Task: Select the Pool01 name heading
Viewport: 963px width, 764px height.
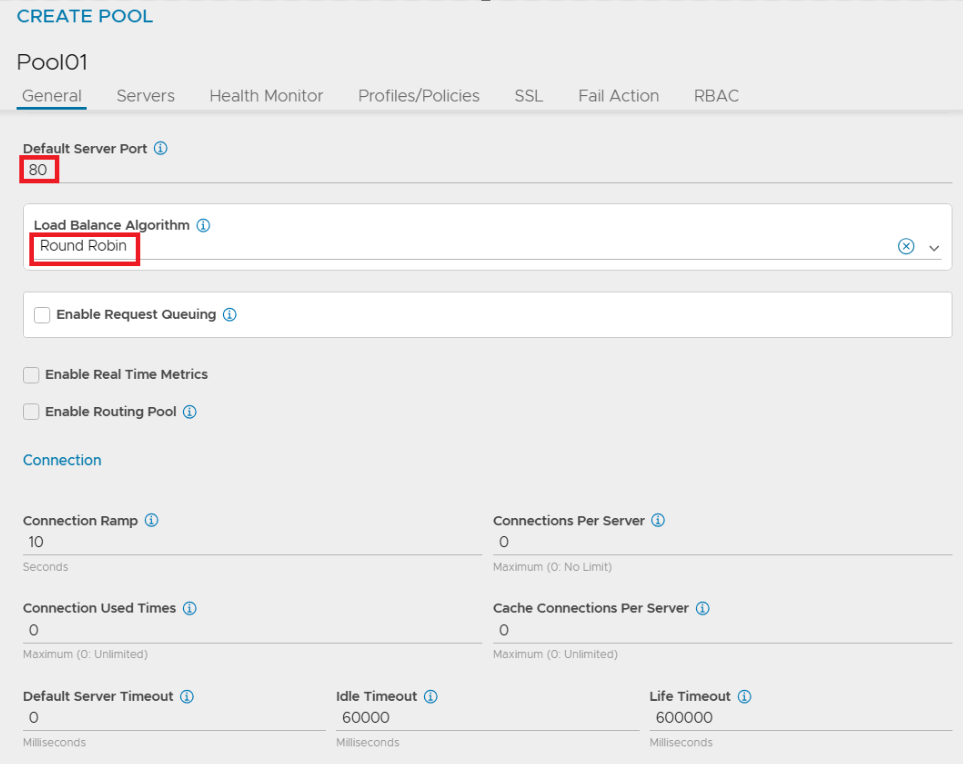Action: pos(52,62)
